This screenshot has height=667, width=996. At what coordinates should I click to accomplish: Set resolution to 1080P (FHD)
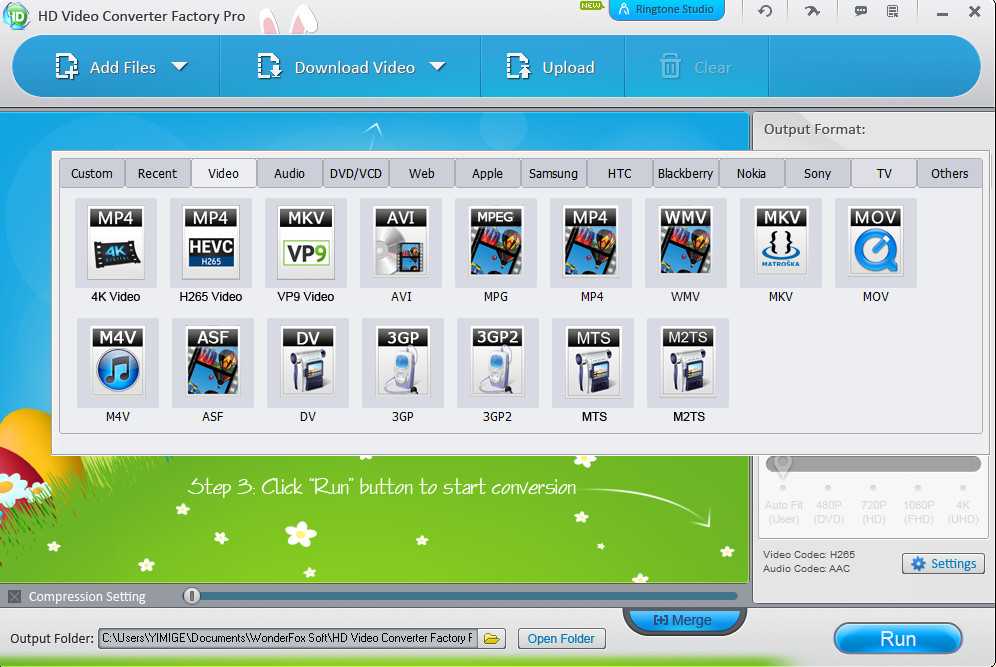[x=919, y=511]
